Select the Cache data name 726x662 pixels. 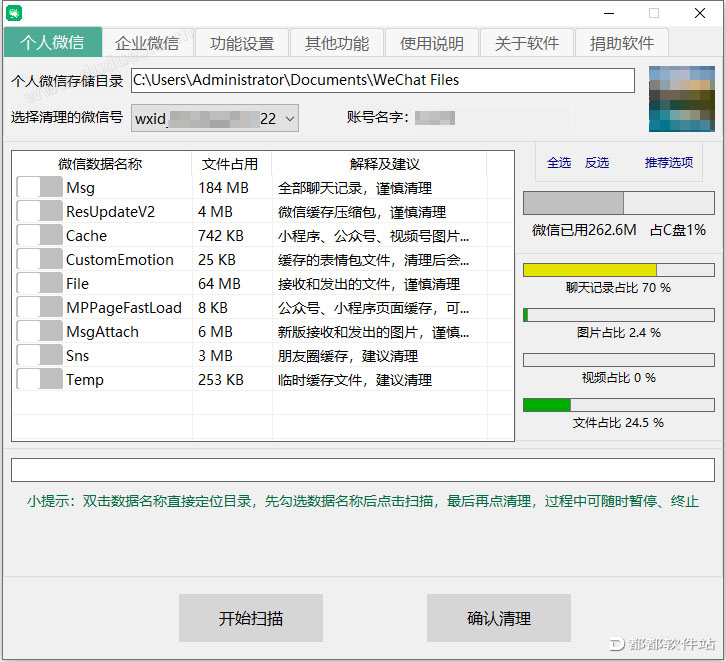(x=87, y=236)
